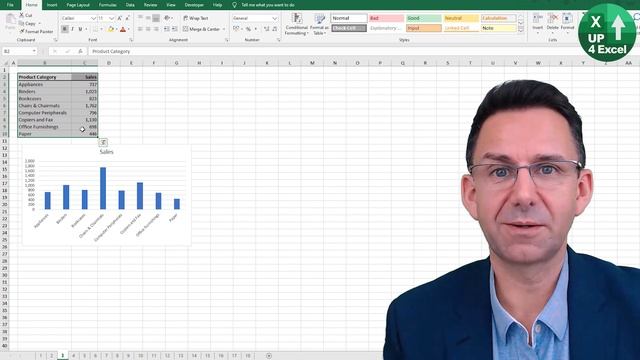Switch to the Insert ribbon tab
Screen dimensions: 640x360
[52, 5]
